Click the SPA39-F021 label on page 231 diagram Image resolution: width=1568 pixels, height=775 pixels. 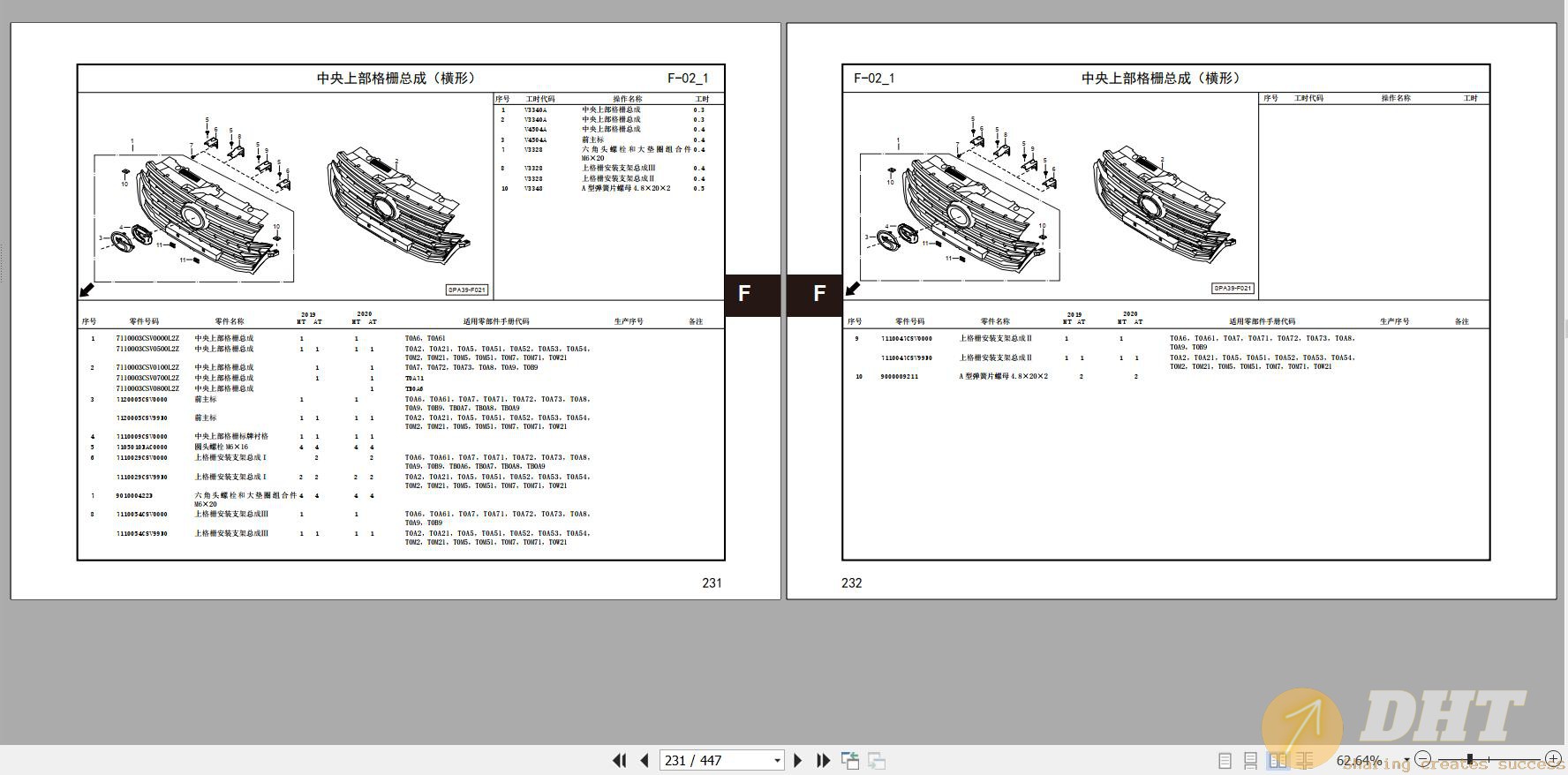466,290
